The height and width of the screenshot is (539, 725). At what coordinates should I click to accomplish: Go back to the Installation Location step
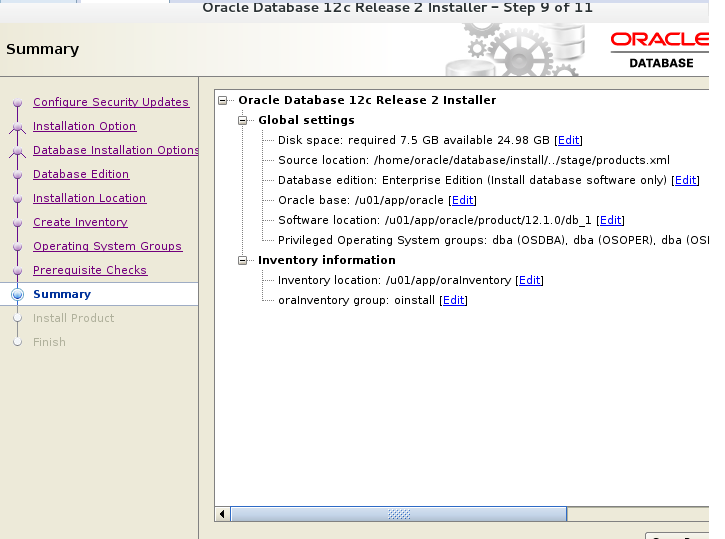pyautogui.click(x=90, y=198)
